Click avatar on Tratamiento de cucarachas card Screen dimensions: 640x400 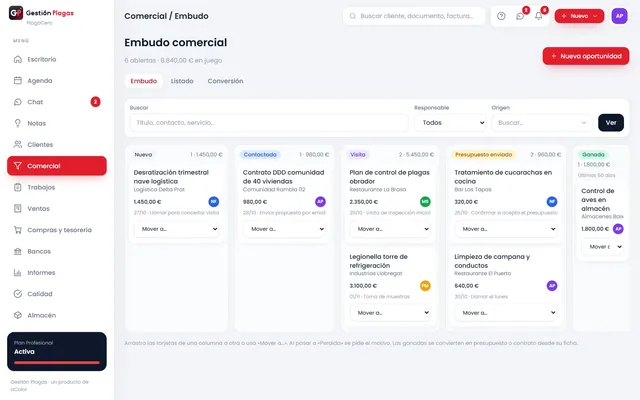552,201
